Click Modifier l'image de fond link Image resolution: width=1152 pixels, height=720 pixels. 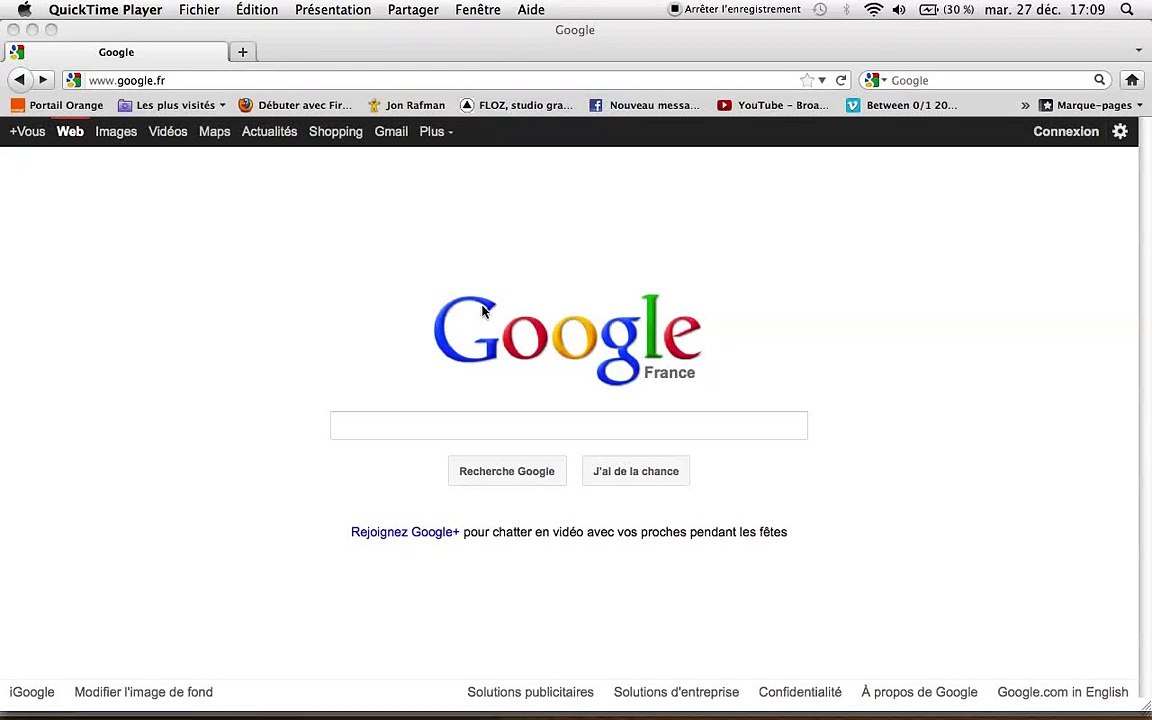pyautogui.click(x=143, y=692)
